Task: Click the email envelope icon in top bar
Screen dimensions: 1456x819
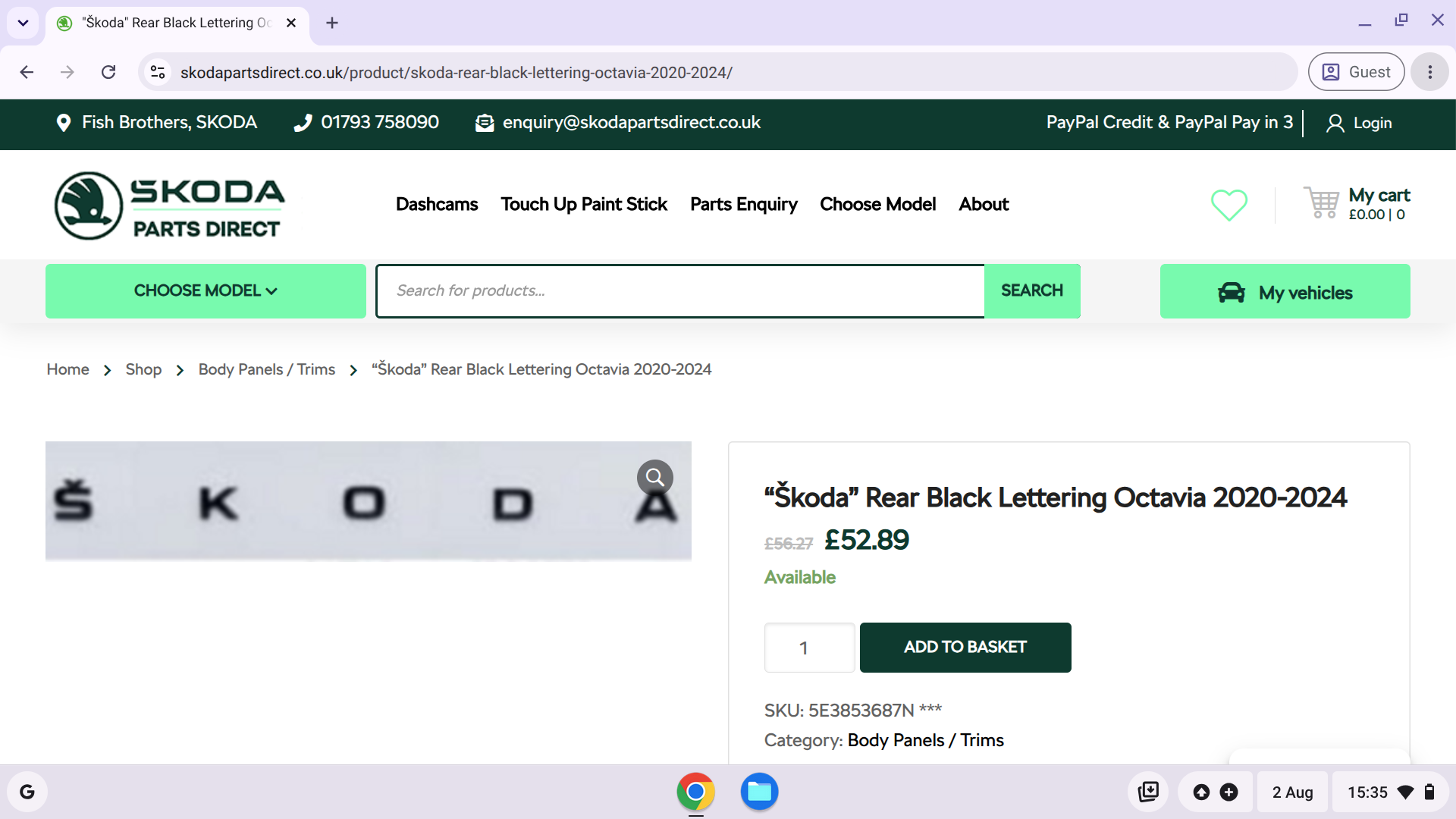Action: tap(485, 123)
